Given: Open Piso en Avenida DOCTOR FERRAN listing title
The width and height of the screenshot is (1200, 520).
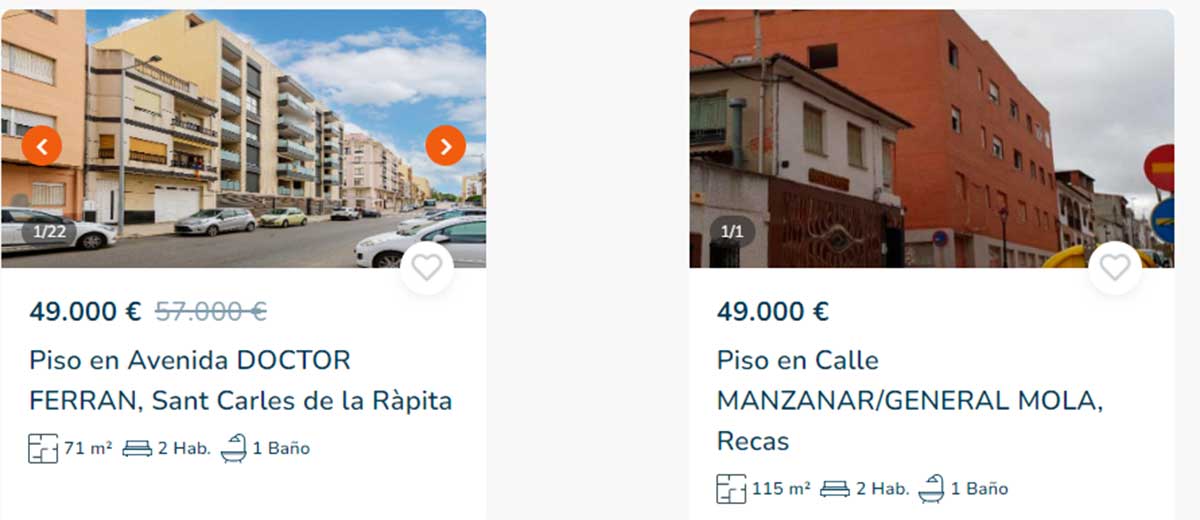Looking at the screenshot, I should 241,380.
